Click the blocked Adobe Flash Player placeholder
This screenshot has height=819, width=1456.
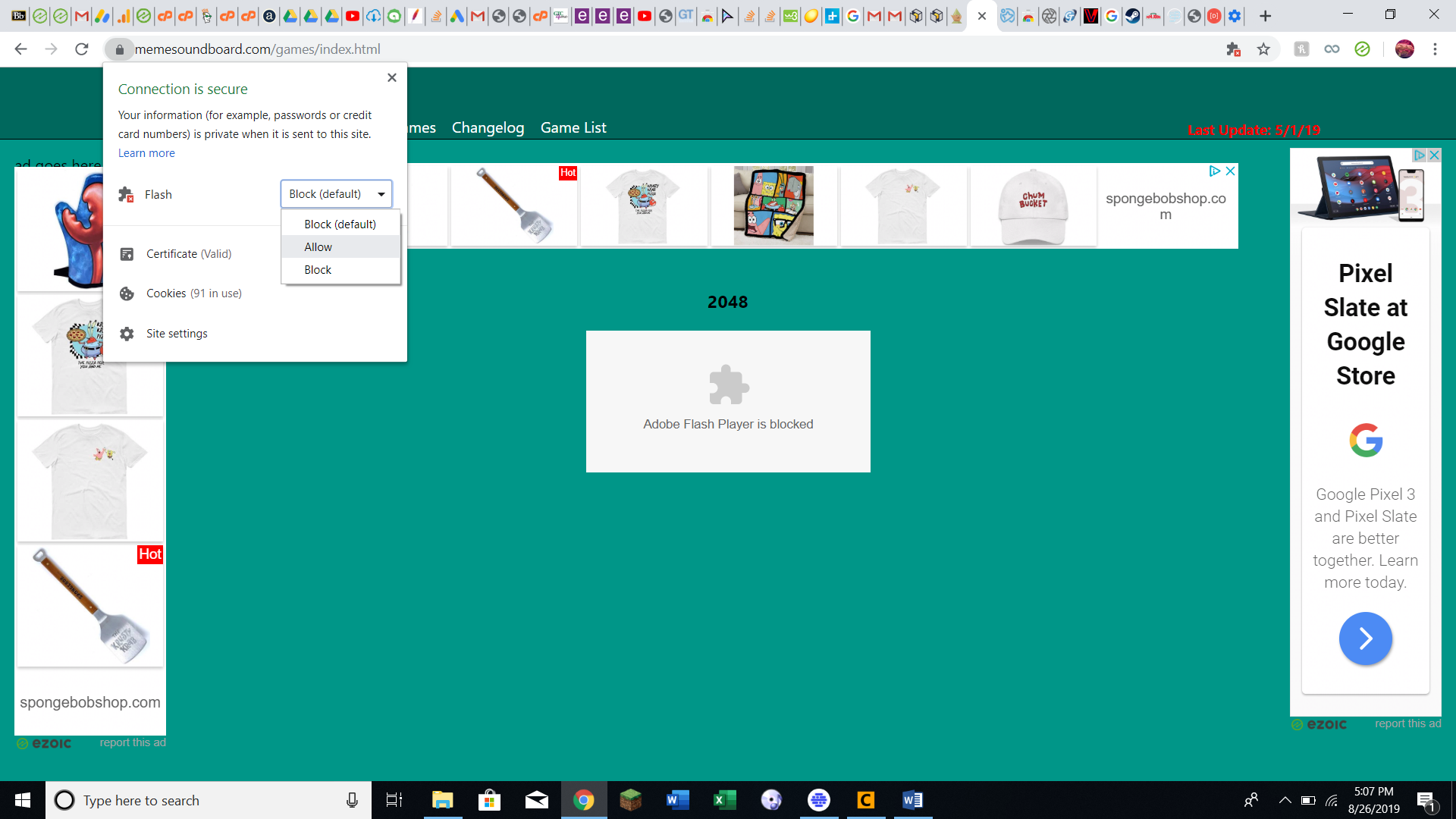coord(728,401)
